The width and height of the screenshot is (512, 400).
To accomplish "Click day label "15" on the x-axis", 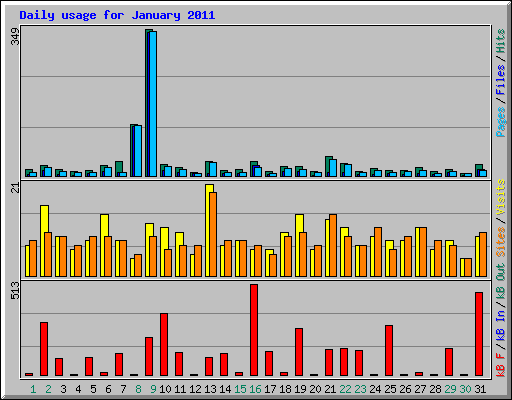I will click(x=240, y=389).
